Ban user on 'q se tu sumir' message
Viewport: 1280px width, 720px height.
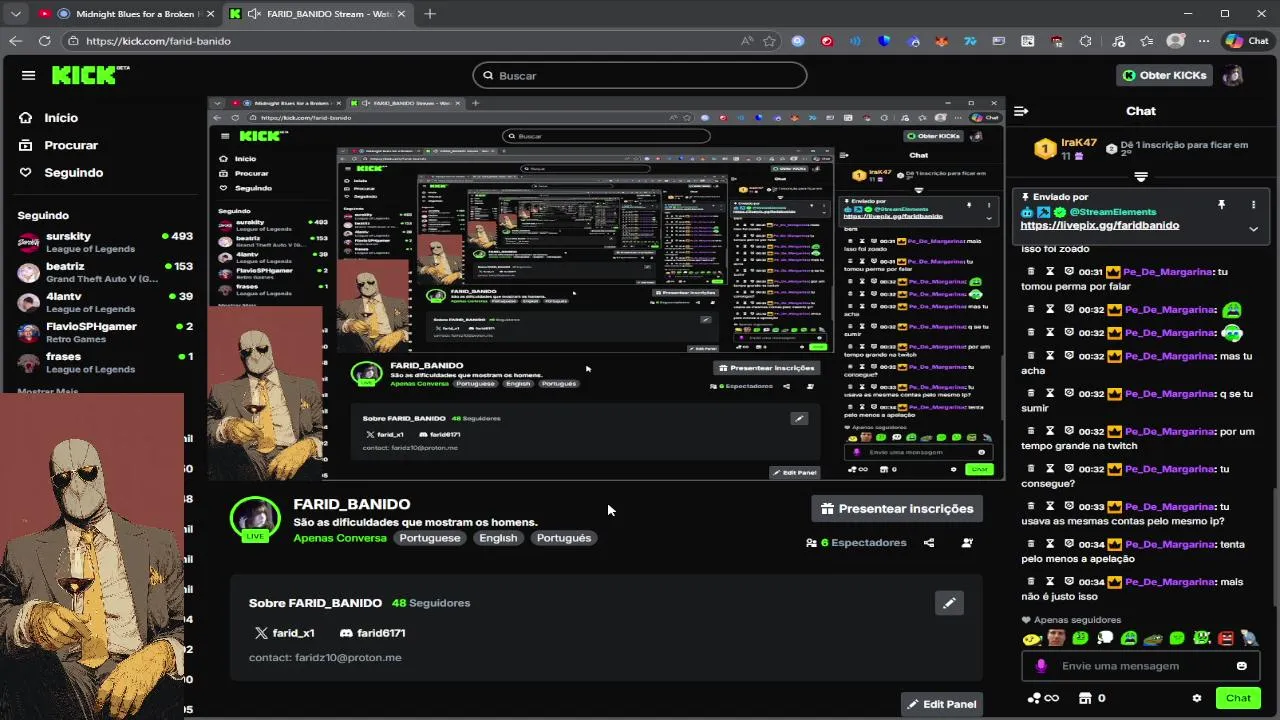pos(1069,394)
